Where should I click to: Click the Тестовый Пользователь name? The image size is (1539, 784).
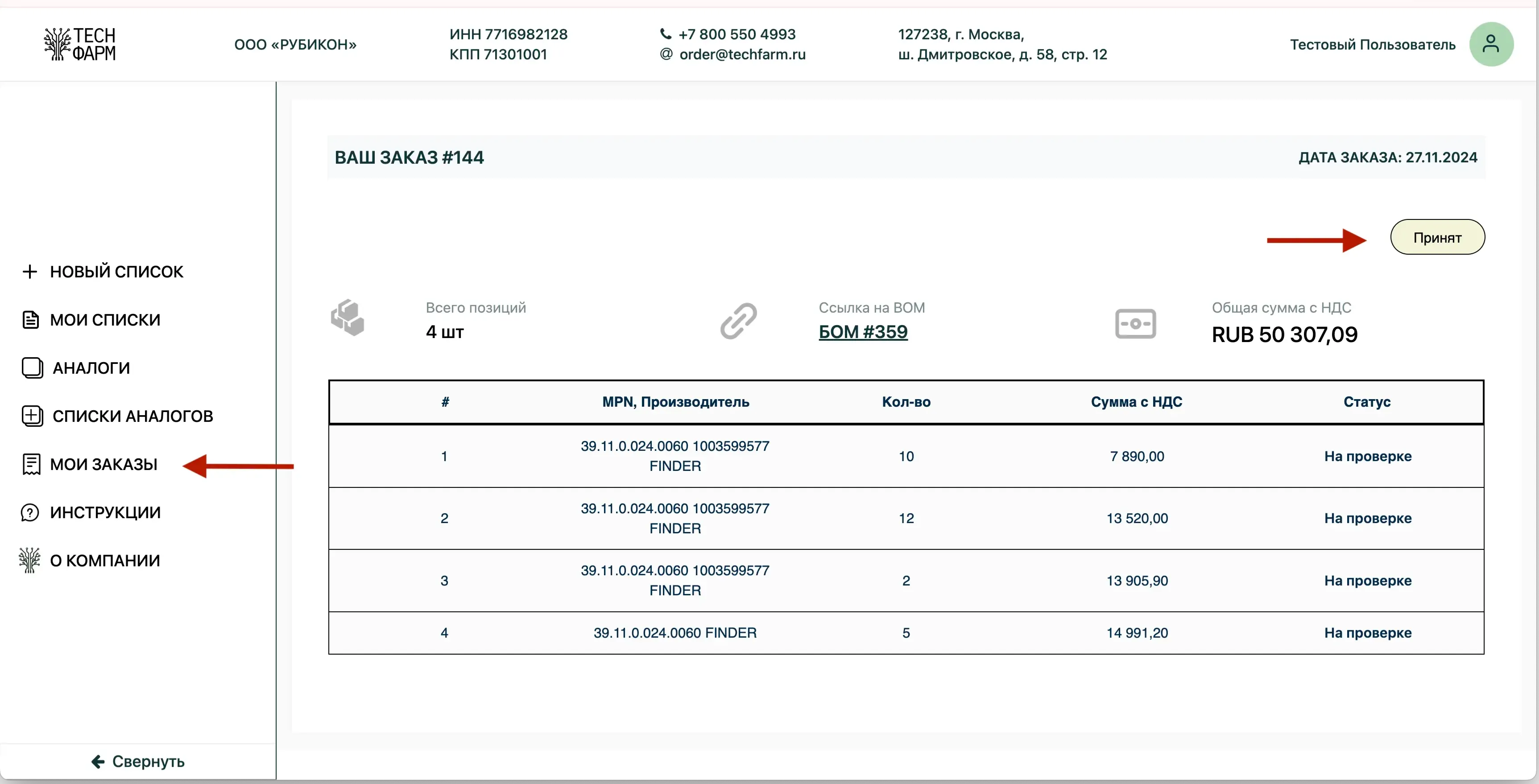tap(1372, 45)
